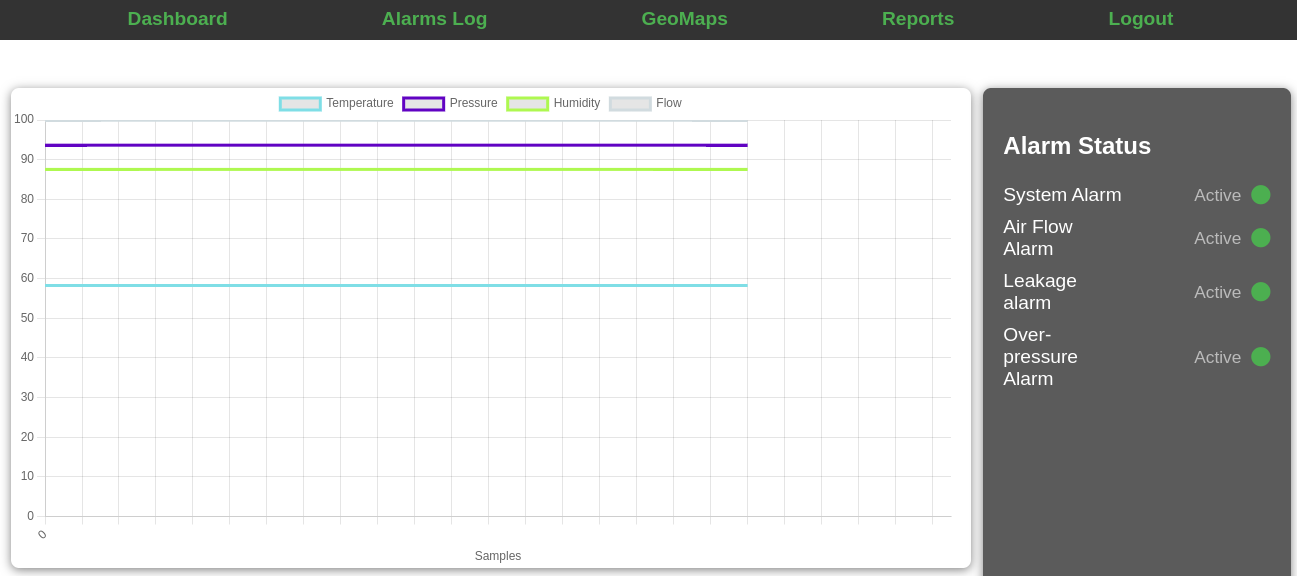1297x576 pixels.
Task: Go to the Reports section
Action: tap(917, 19)
